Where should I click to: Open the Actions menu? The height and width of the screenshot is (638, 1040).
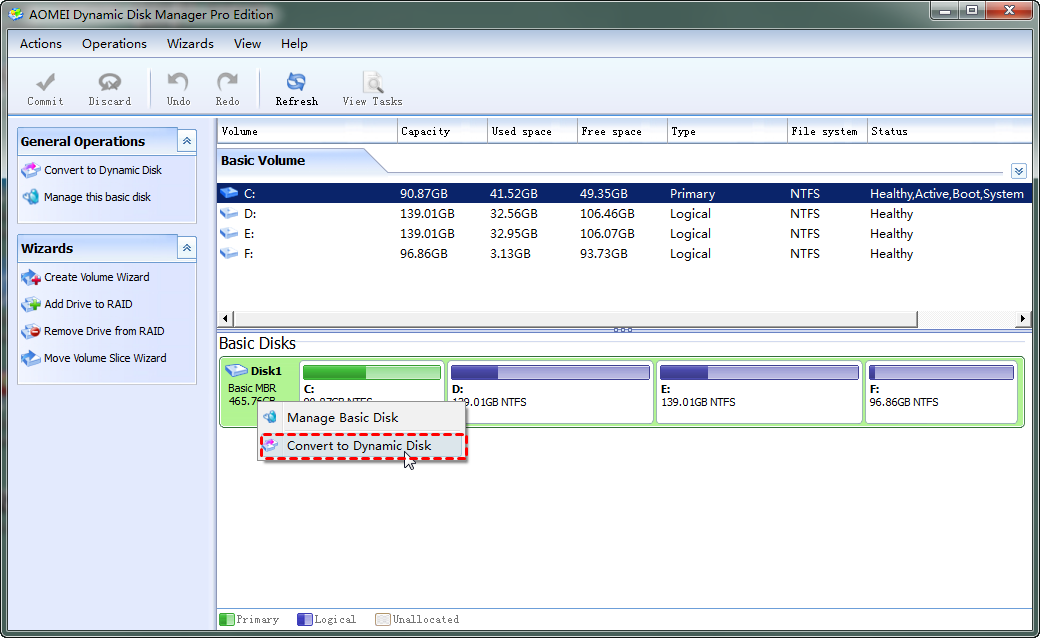coord(41,44)
